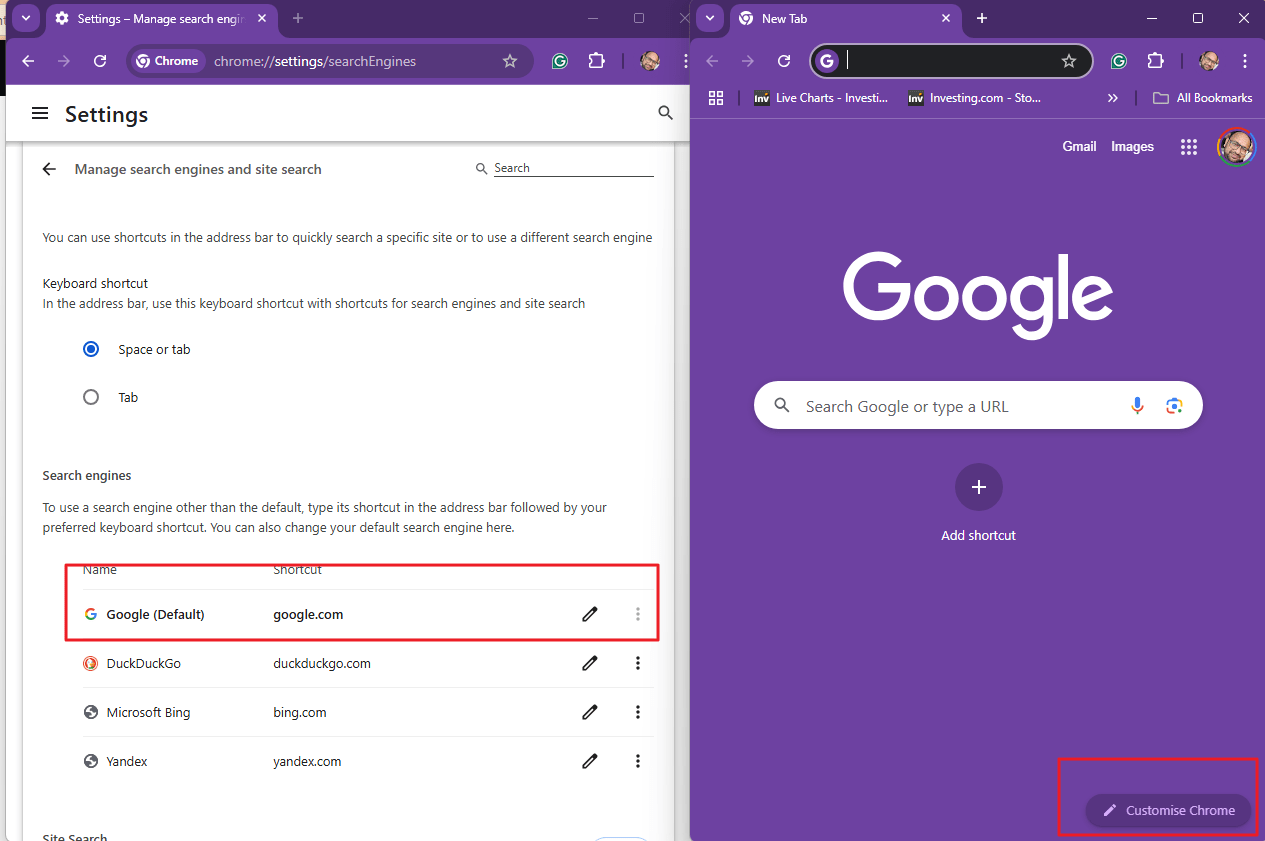Reload the Settings window page
Image resolution: width=1265 pixels, height=841 pixels.
click(x=100, y=61)
